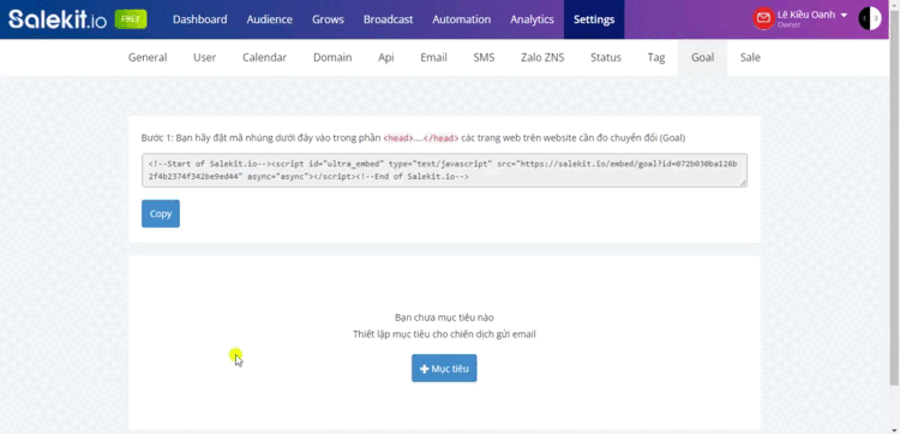900x434 pixels.
Task: Click the Copy button
Action: (x=161, y=214)
